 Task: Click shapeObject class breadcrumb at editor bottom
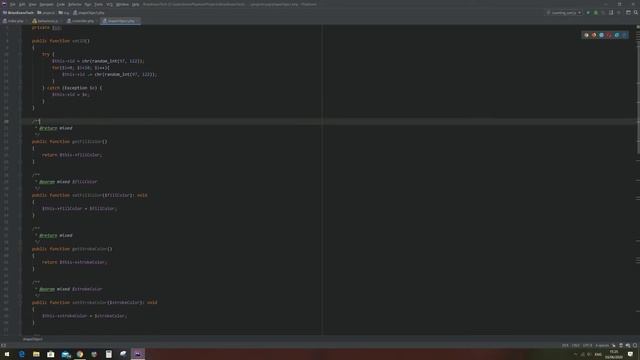pyautogui.click(x=32, y=339)
